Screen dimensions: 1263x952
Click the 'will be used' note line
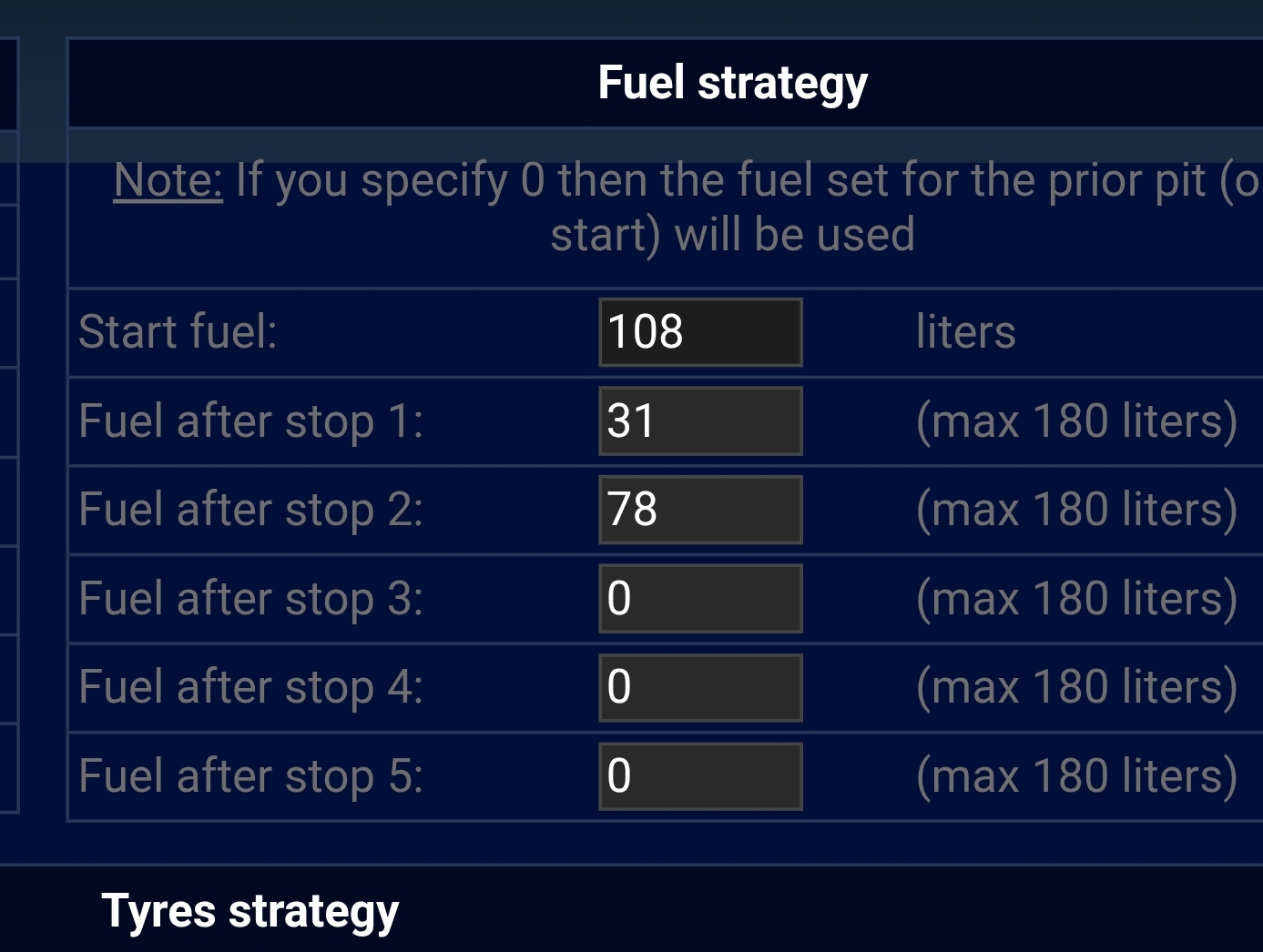[x=732, y=235]
